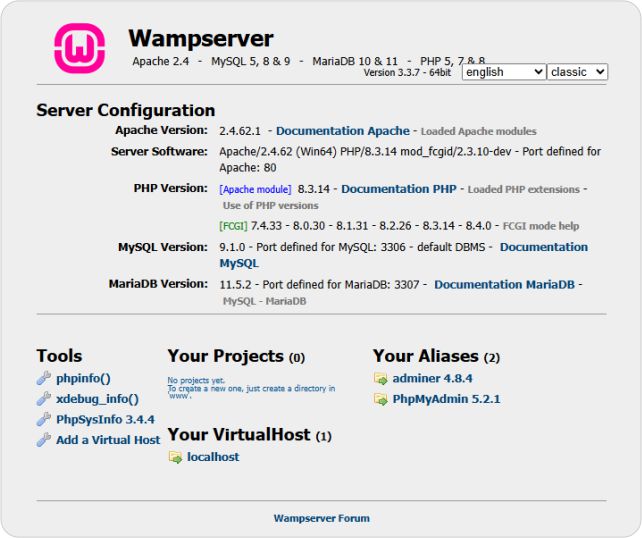Click the Your Projects (0) heading
This screenshot has width=642, height=538.
coord(236,356)
